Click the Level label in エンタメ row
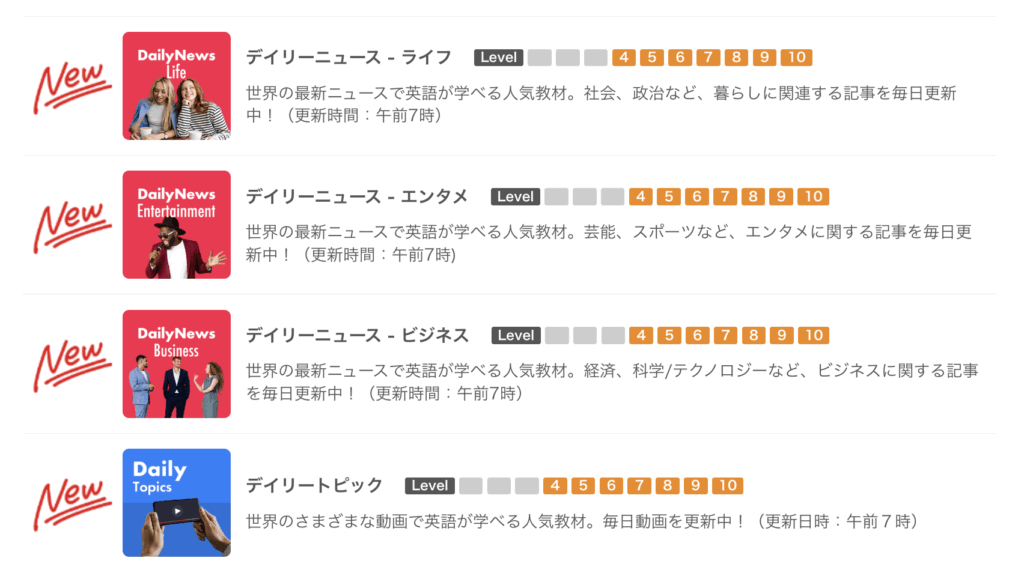 pyautogui.click(x=515, y=197)
